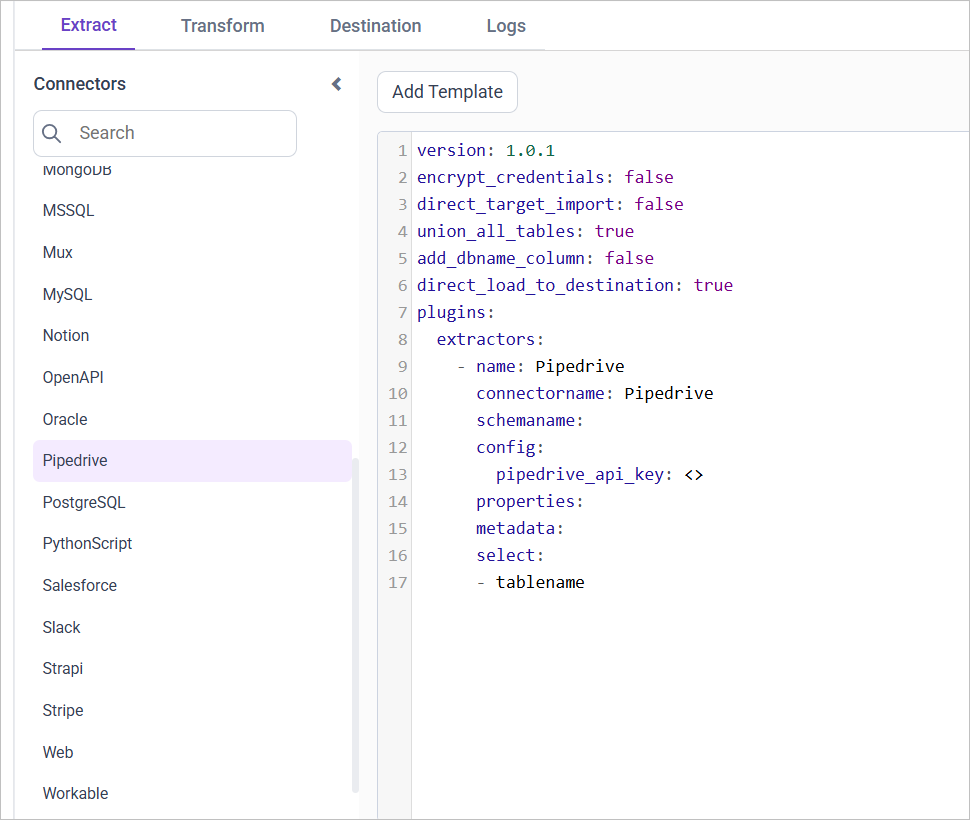
Task: Select the Slack connector
Action: (61, 627)
